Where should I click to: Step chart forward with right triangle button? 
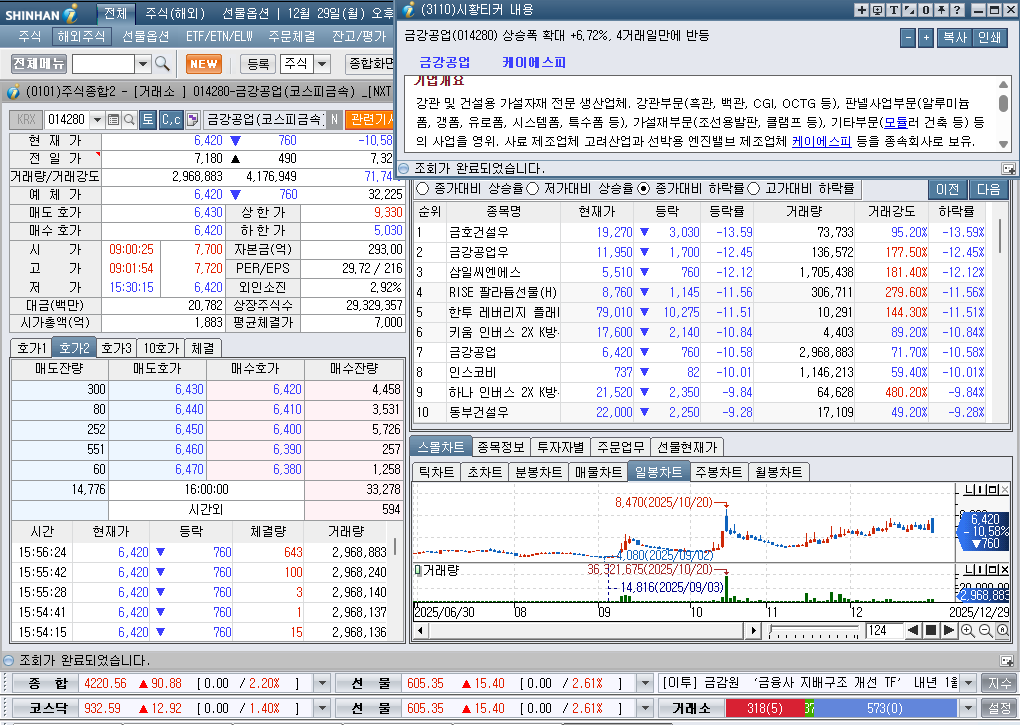pos(949,630)
